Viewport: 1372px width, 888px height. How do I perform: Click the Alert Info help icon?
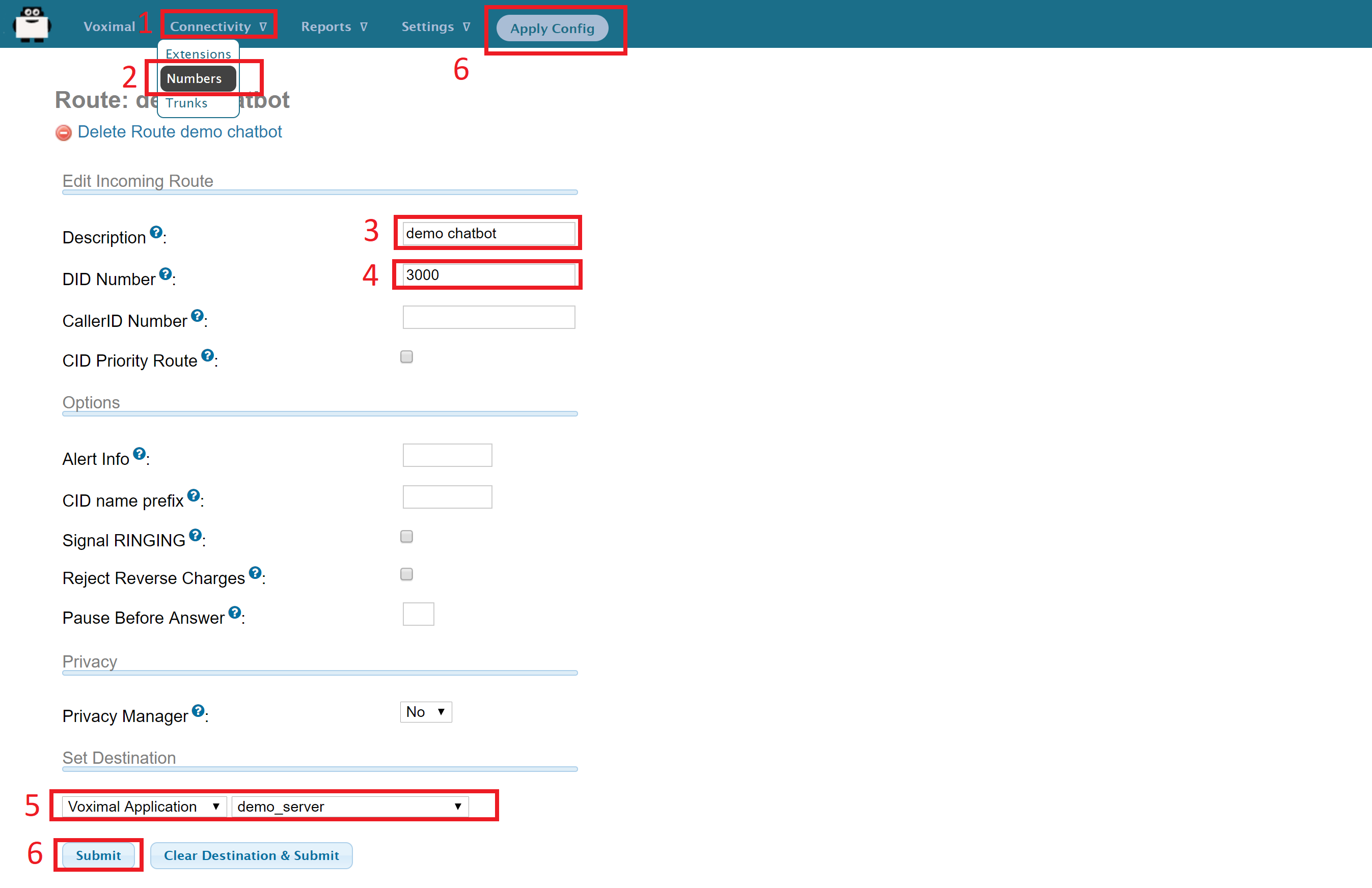139,454
